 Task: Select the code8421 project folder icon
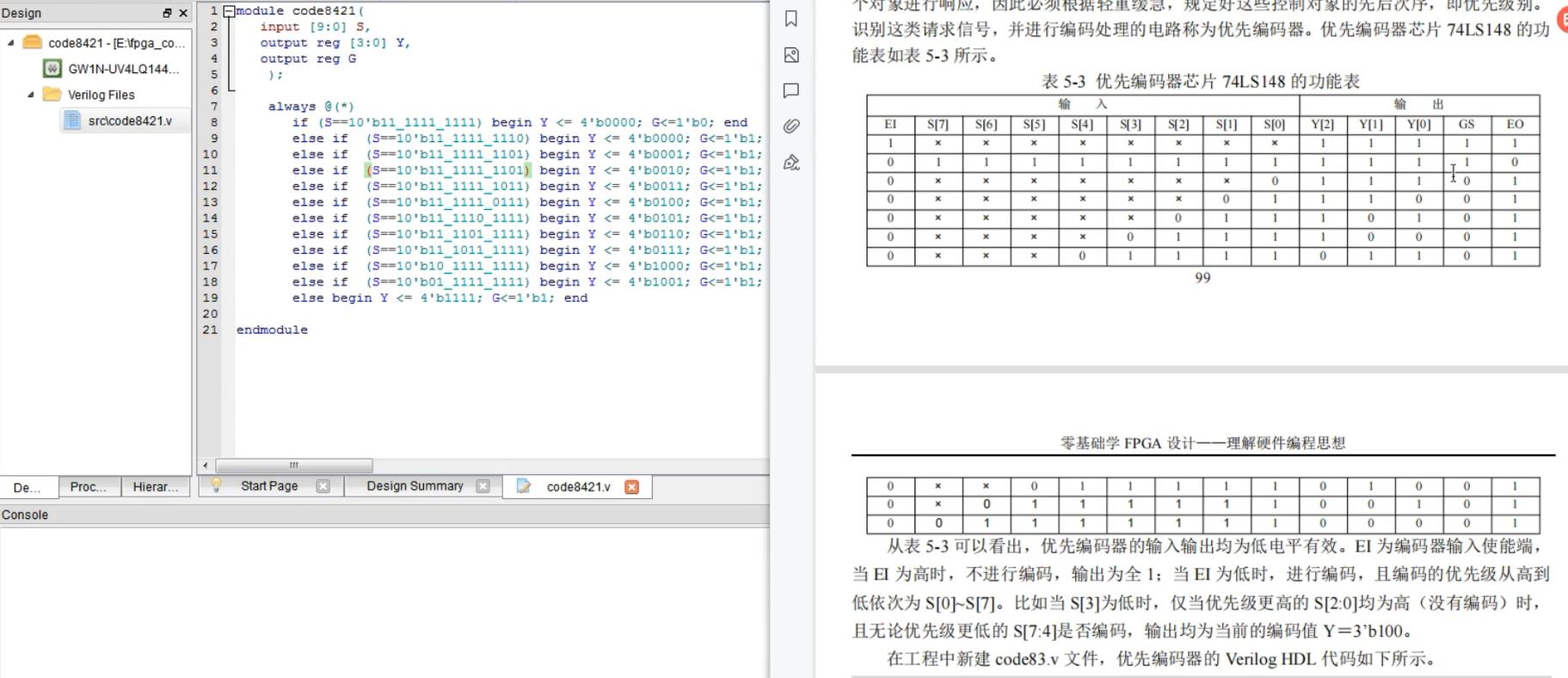coord(33,42)
